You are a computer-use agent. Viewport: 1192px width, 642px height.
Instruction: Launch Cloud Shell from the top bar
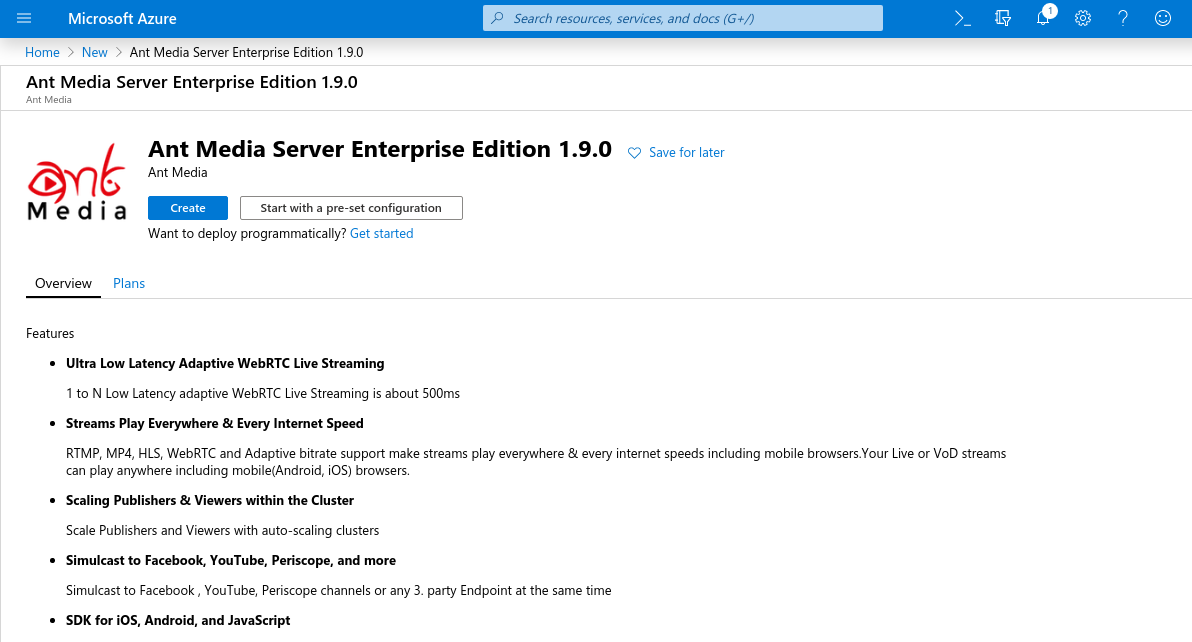962,18
